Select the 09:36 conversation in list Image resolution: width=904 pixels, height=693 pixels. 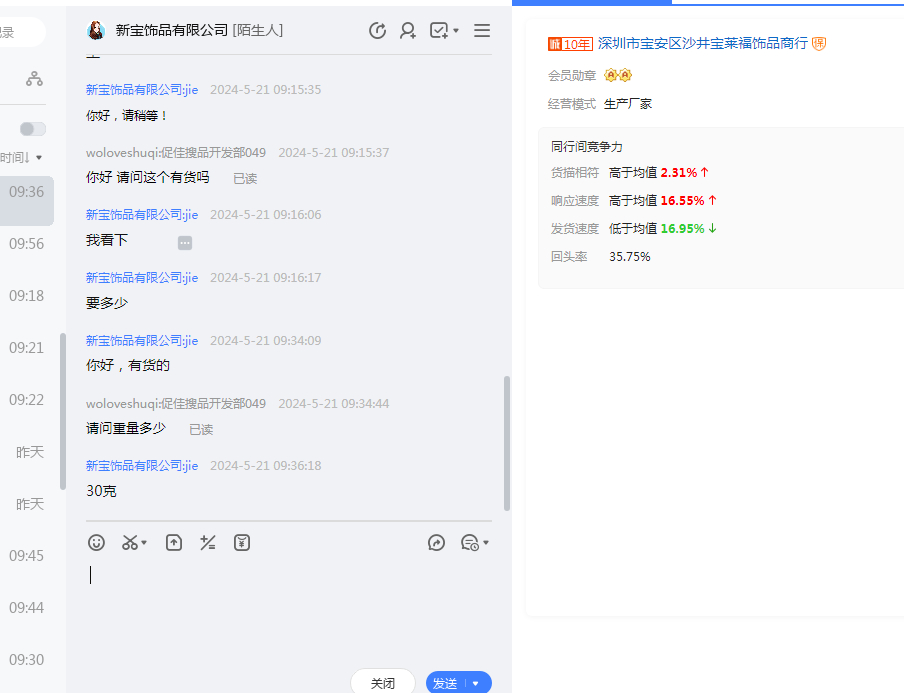point(27,192)
